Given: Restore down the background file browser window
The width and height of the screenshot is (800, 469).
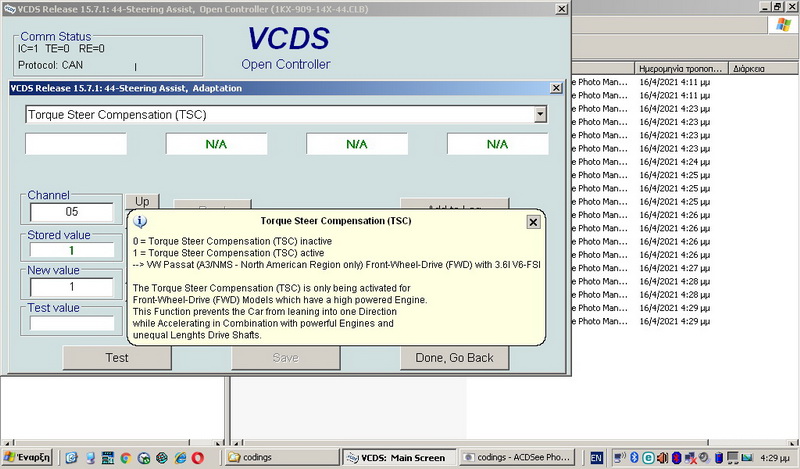Looking at the screenshot, I should coord(777,7).
